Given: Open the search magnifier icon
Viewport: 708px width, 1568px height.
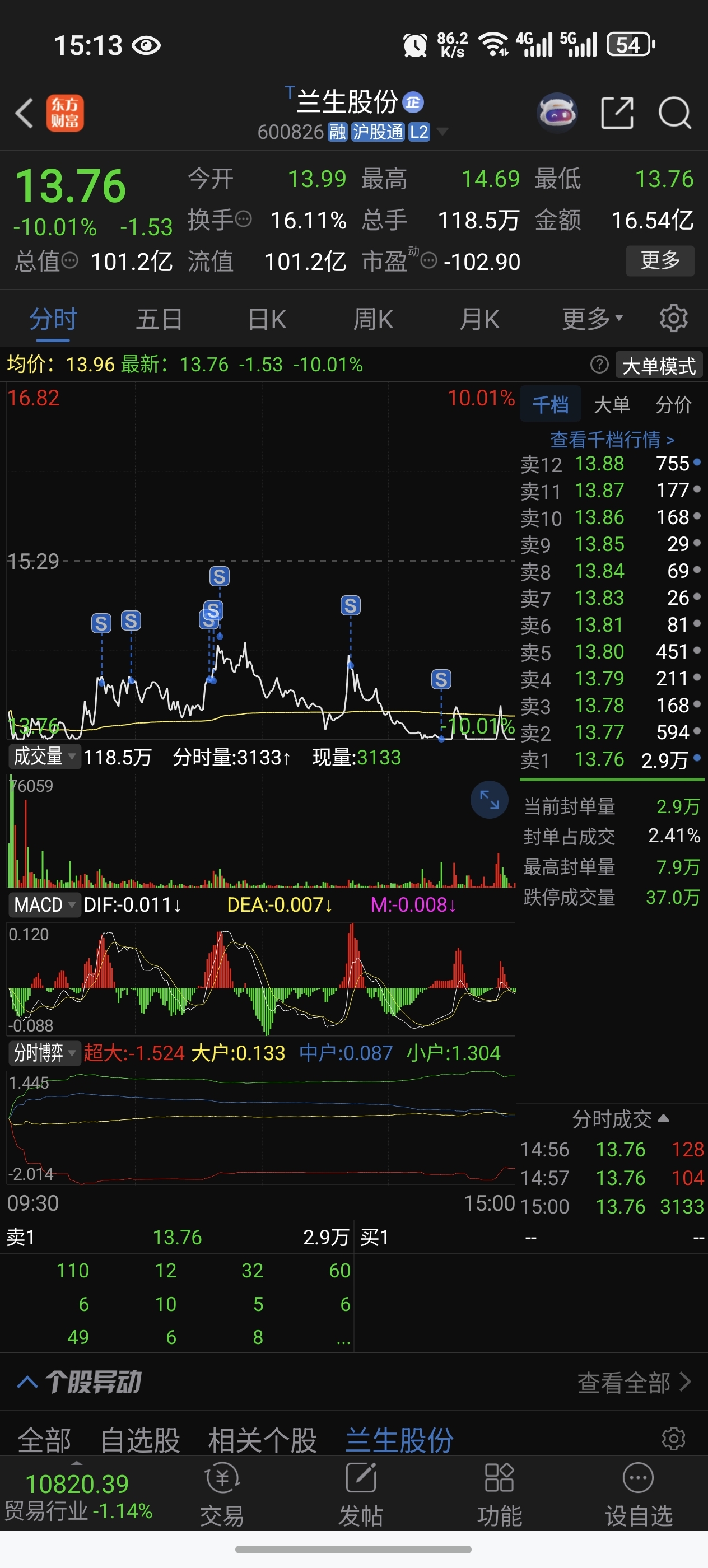Looking at the screenshot, I should 674,113.
